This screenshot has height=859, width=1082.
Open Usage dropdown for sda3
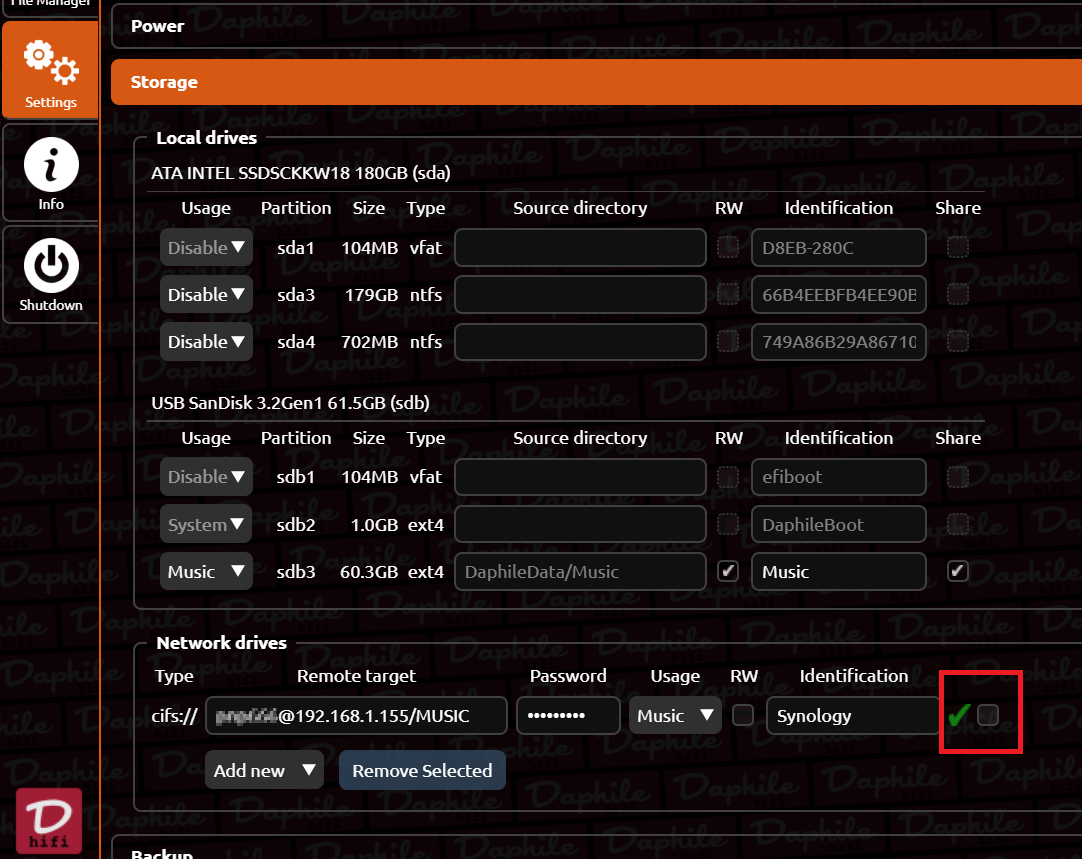(x=206, y=295)
